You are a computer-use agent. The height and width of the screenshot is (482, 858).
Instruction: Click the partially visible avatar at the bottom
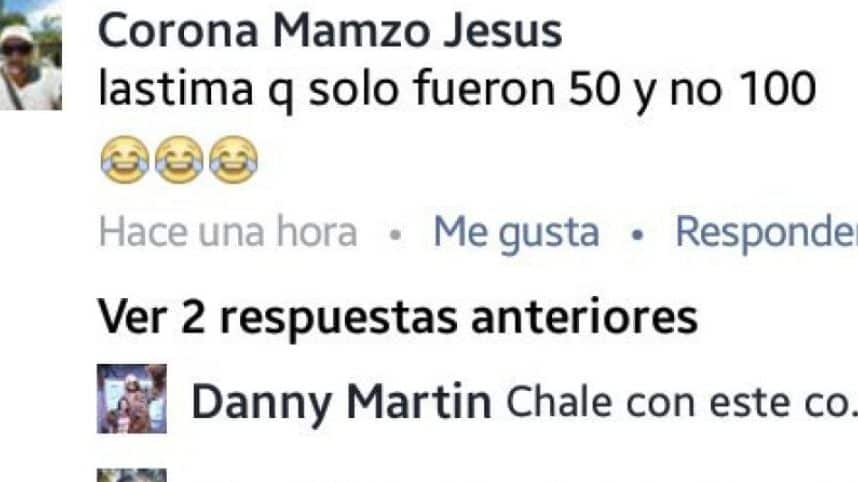point(132,475)
